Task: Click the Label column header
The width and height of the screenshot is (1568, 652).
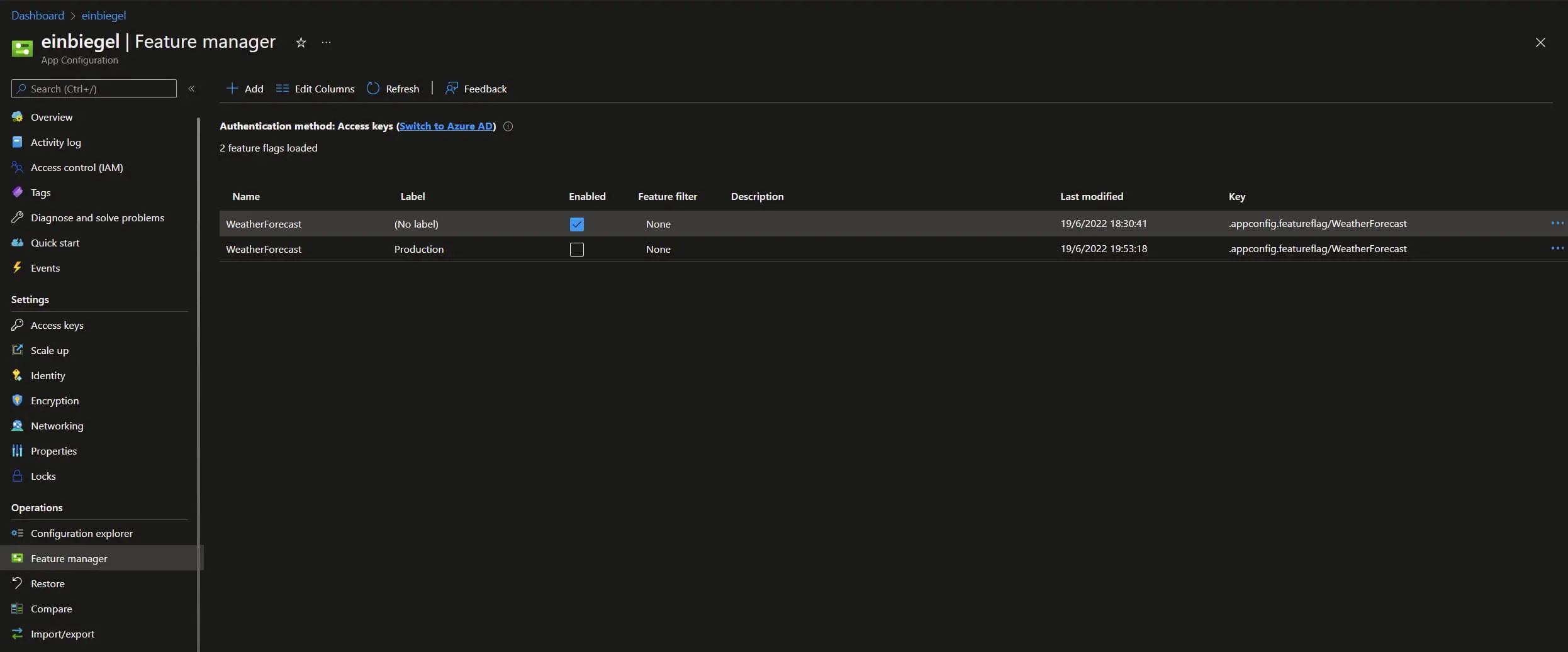Action: tap(413, 196)
